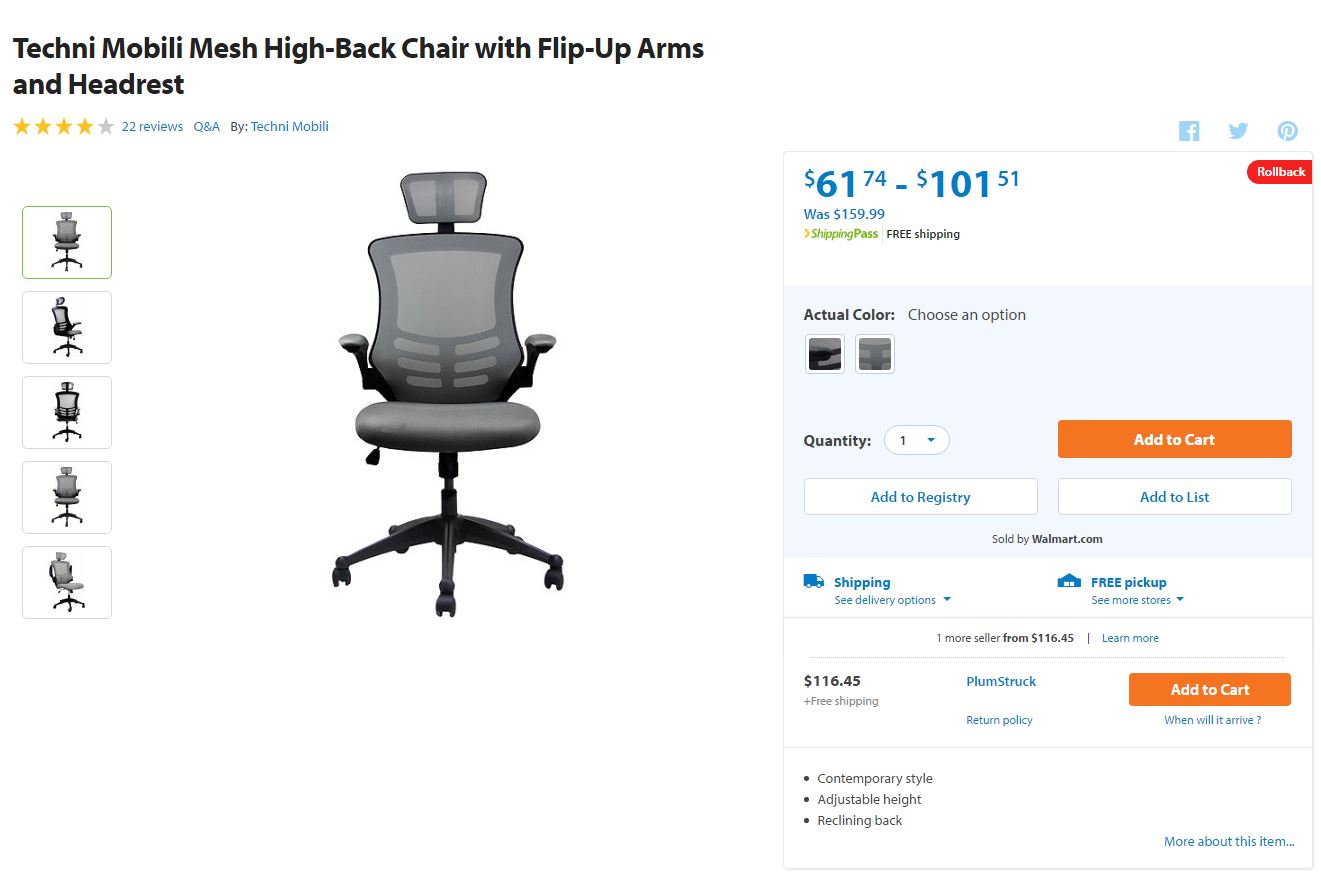This screenshot has height=878, width=1321.
Task: Share the product on Facebook
Action: (x=1188, y=131)
